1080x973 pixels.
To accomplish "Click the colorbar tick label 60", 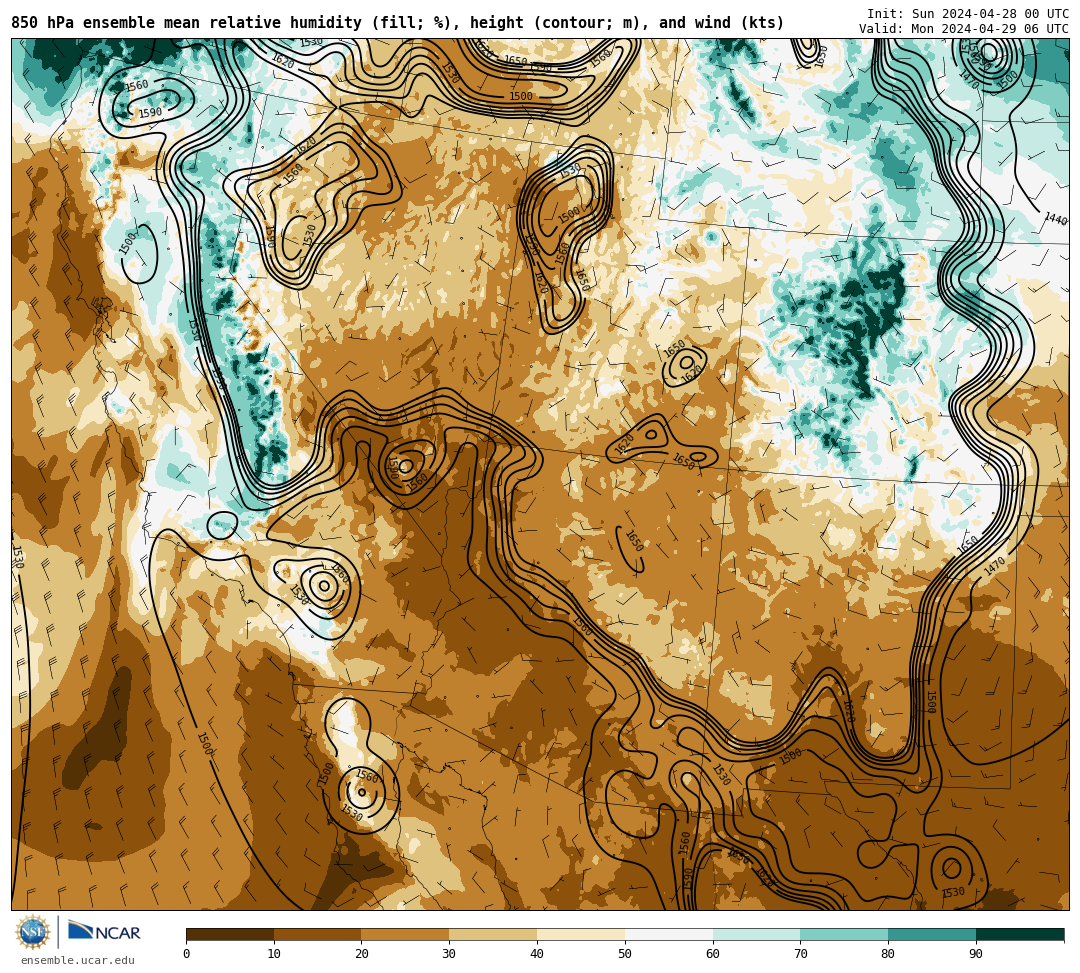I will tap(713, 954).
